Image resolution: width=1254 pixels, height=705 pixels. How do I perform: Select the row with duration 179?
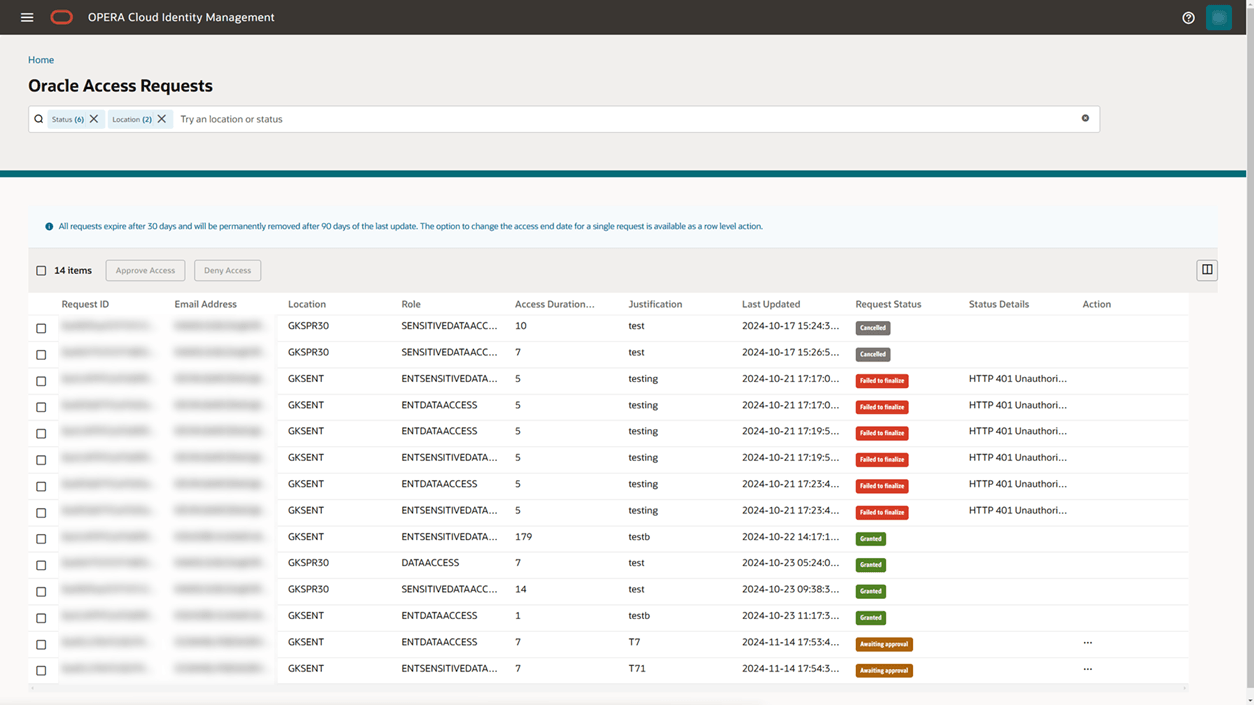click(41, 538)
